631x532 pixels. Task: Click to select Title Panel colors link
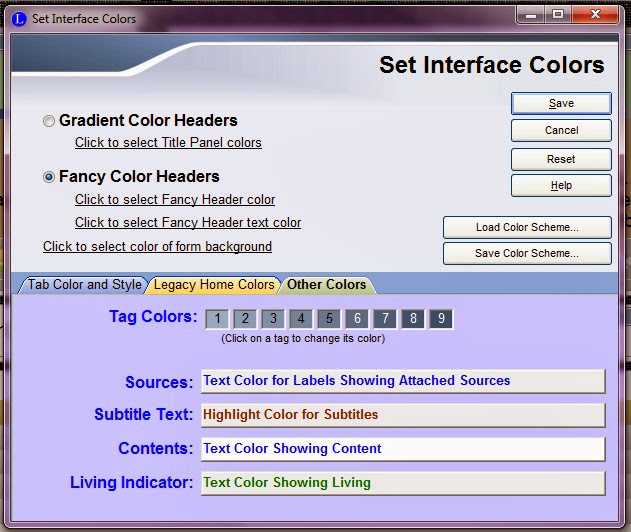coord(168,142)
